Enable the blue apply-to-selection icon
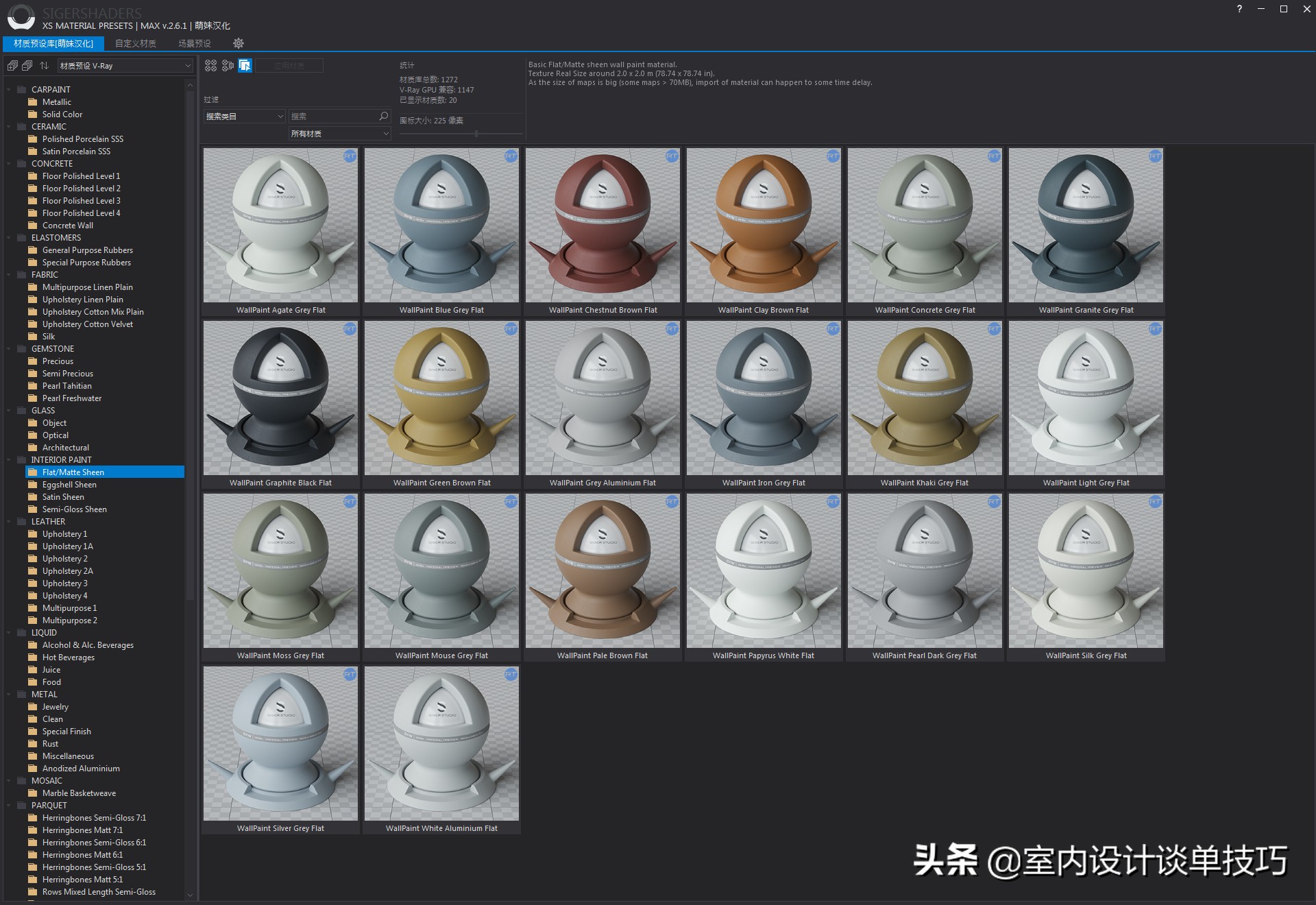1316x905 pixels. click(245, 65)
